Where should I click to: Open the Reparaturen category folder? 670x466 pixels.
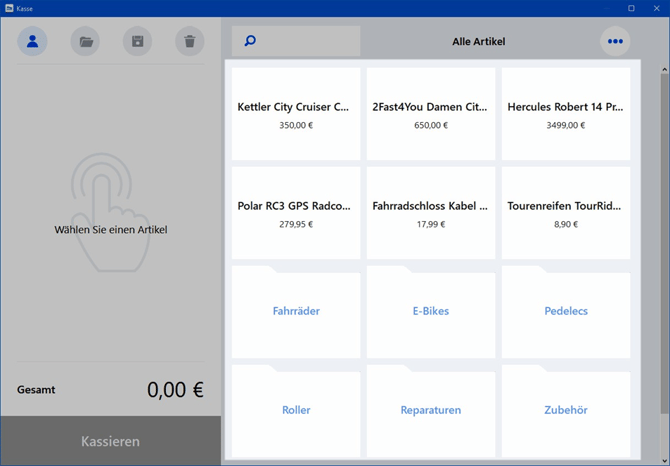point(431,410)
